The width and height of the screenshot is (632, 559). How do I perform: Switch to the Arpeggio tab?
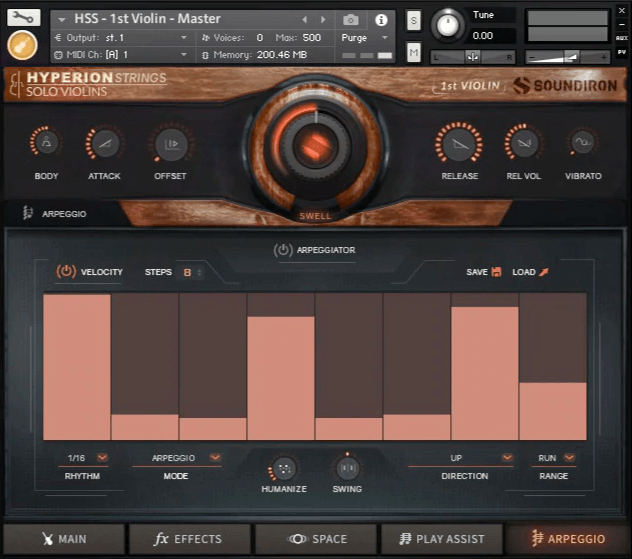pyautogui.click(x=568, y=539)
